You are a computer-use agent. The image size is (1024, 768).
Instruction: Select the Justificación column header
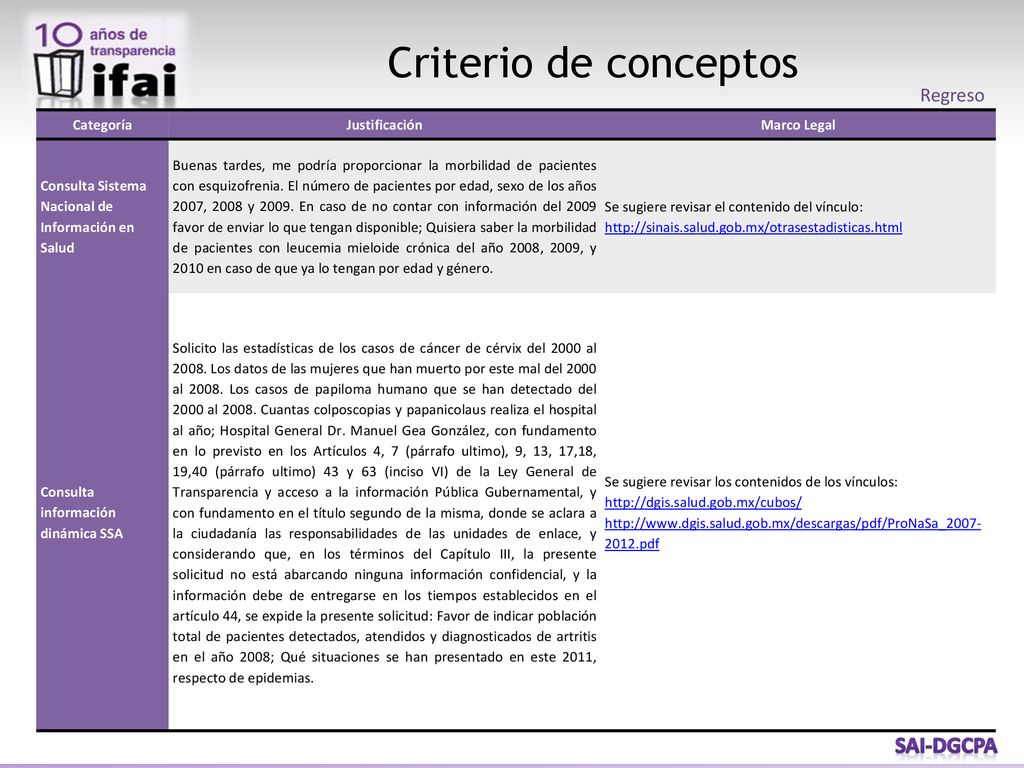(x=384, y=125)
